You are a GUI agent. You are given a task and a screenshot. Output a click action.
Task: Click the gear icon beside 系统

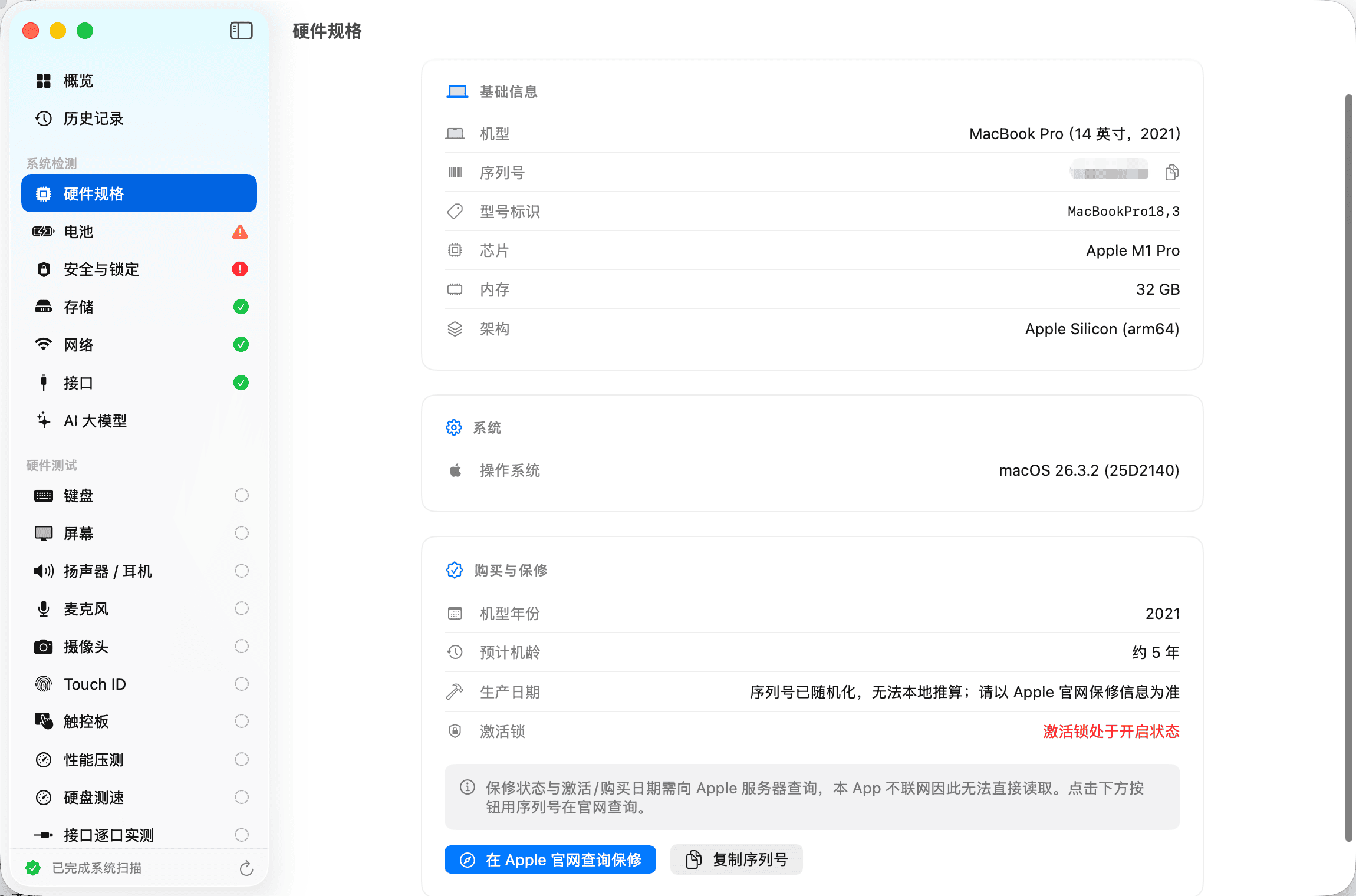(454, 427)
